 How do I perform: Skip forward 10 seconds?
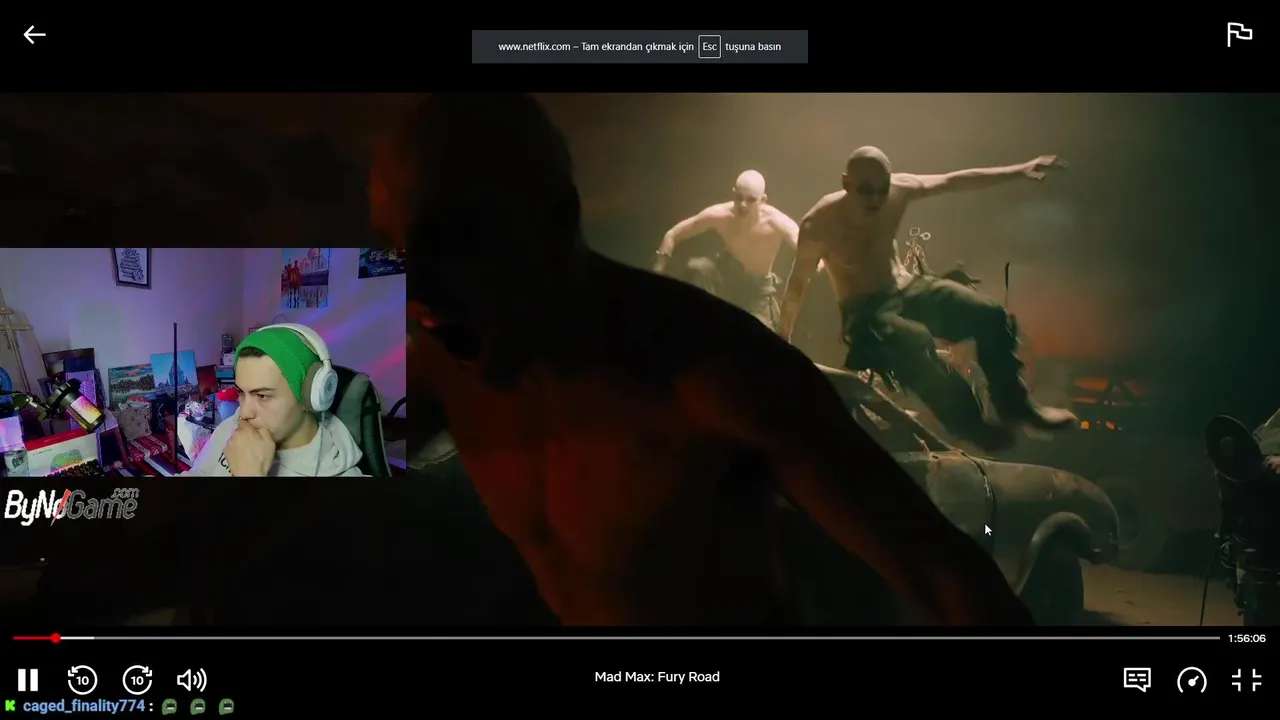click(137, 680)
